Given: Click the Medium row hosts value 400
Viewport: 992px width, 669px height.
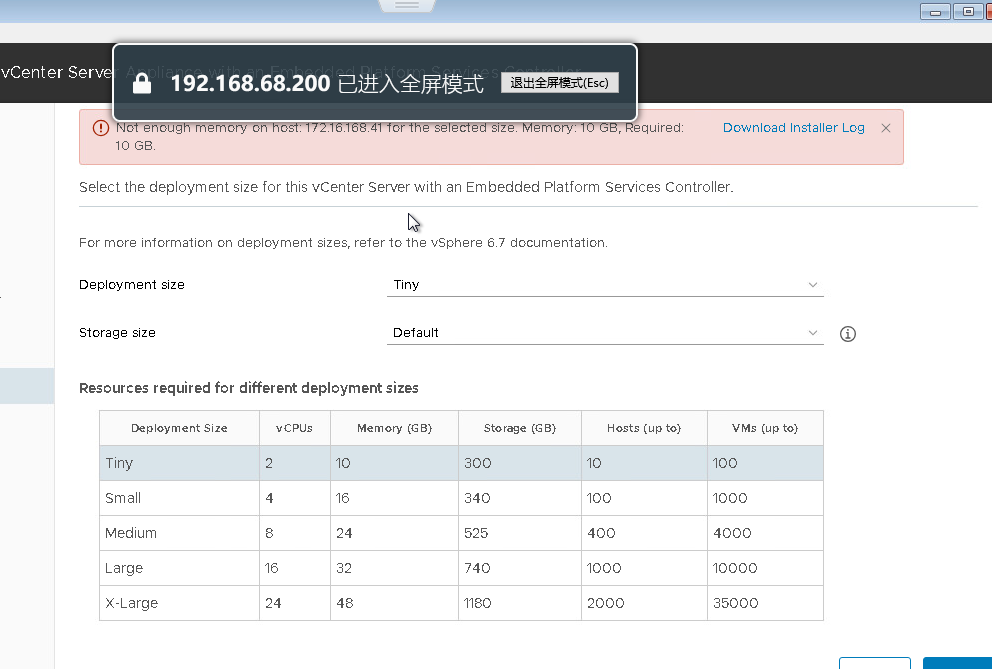Looking at the screenshot, I should [601, 533].
